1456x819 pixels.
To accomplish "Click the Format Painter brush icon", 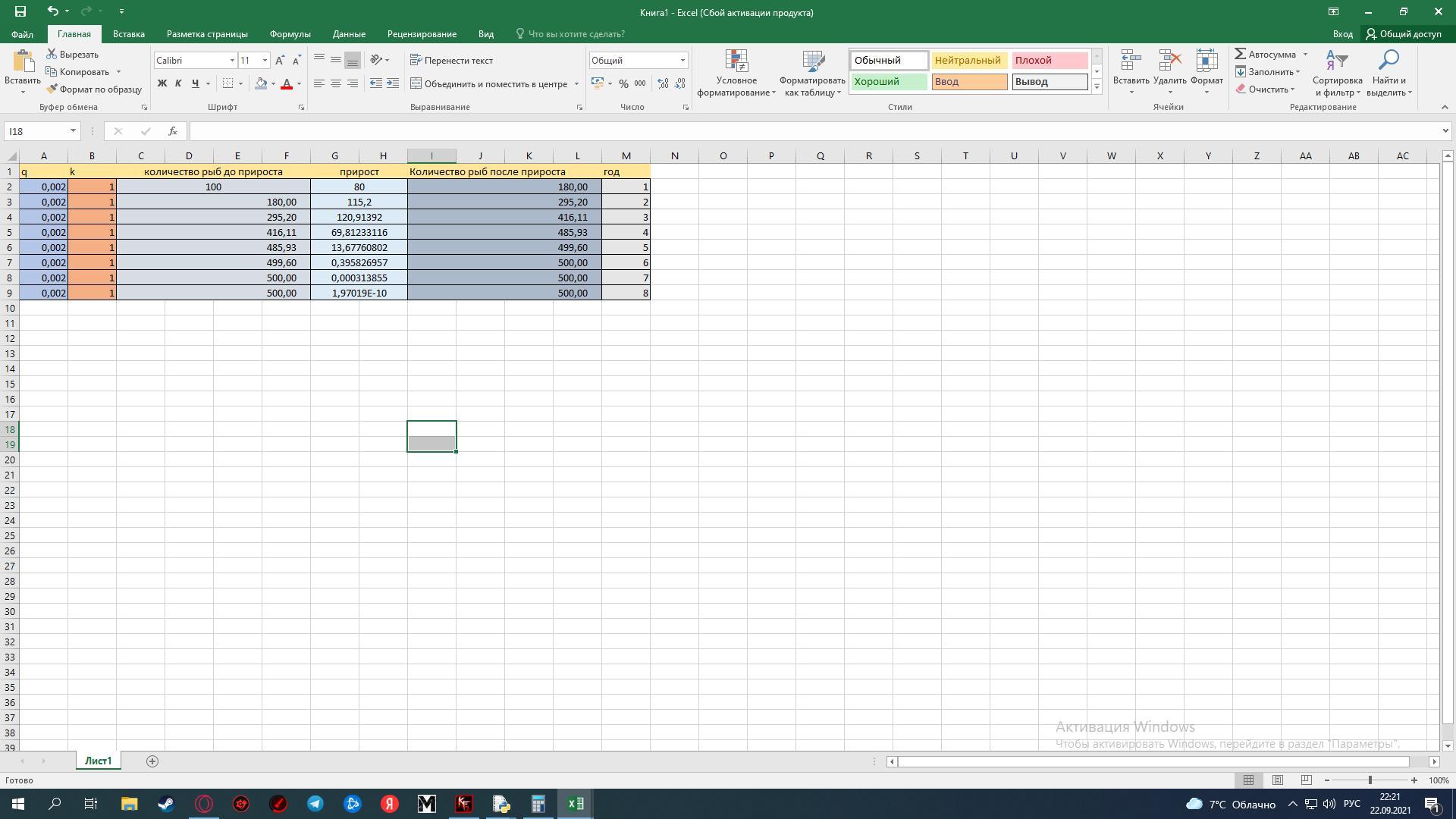I will click(x=52, y=89).
